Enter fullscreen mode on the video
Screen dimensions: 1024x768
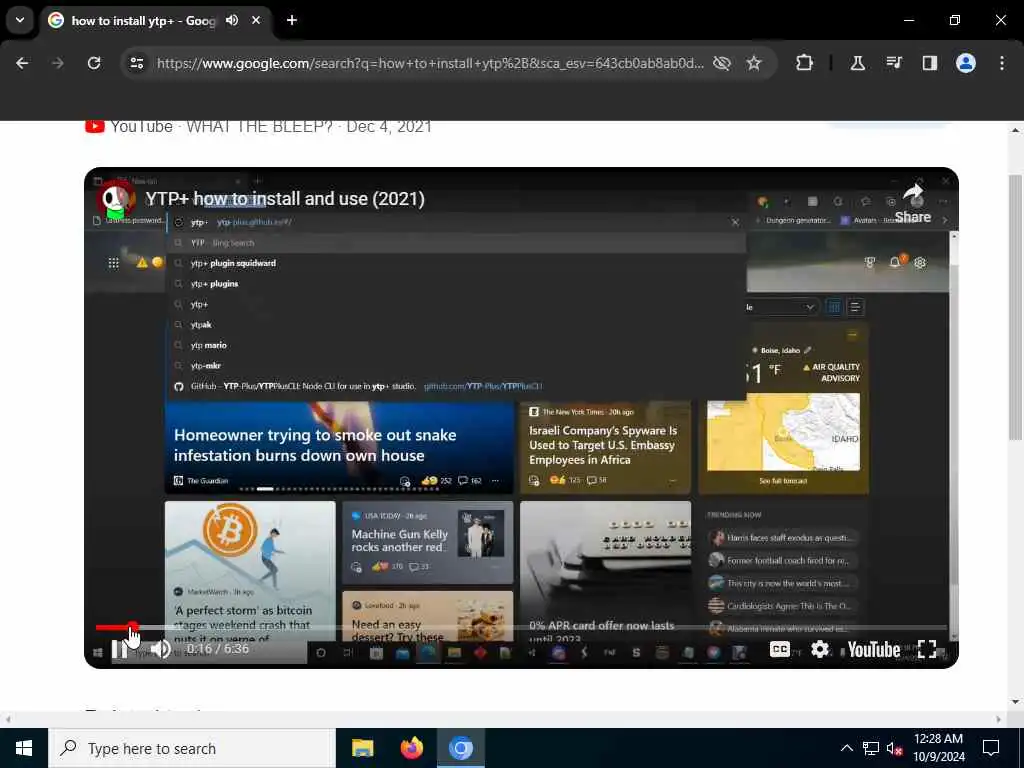[927, 649]
